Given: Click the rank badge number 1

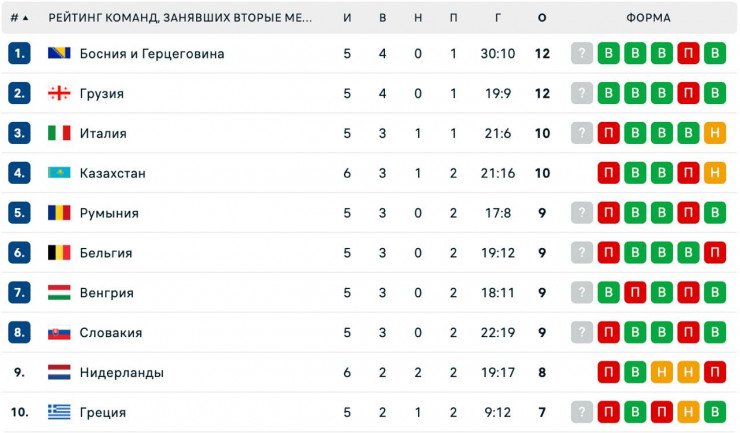Looking at the screenshot, I should (19, 53).
